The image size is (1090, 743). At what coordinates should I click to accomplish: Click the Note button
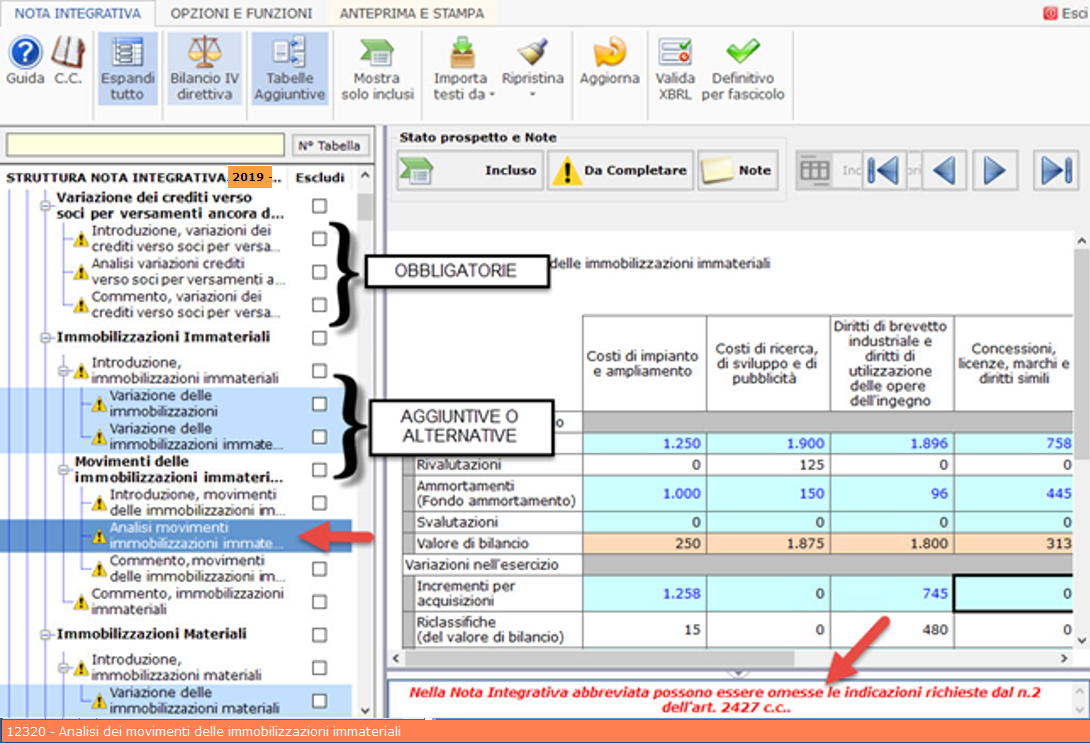click(738, 170)
